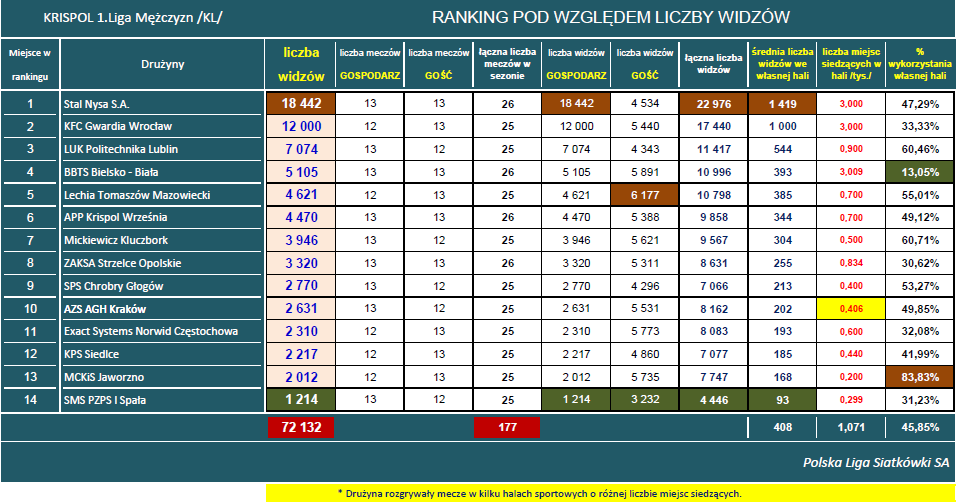Select the 17 440 combined attendance value
Screen dimensions: 956x502
click(x=714, y=126)
